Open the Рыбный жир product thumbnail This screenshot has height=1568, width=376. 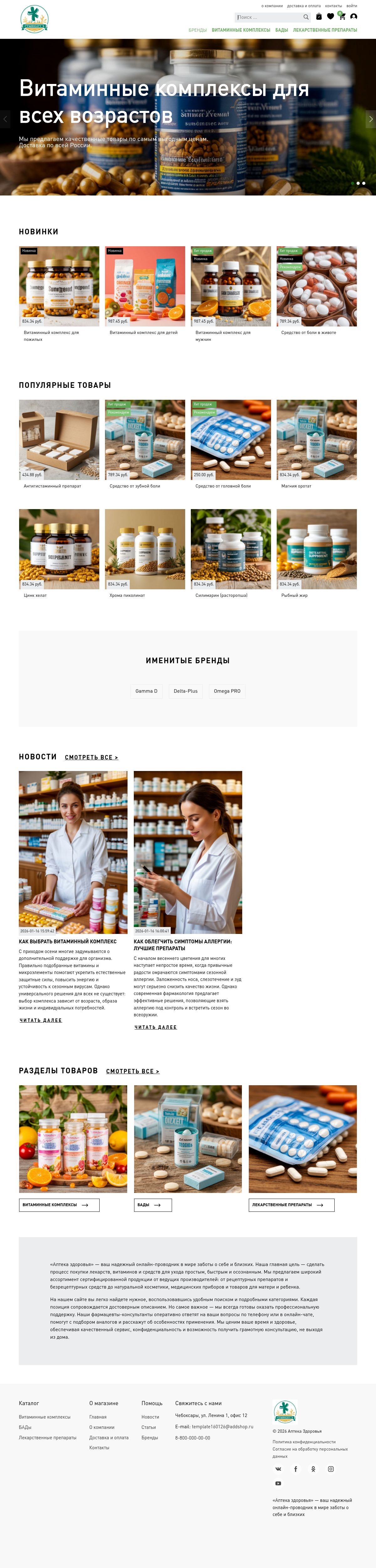[x=316, y=549]
